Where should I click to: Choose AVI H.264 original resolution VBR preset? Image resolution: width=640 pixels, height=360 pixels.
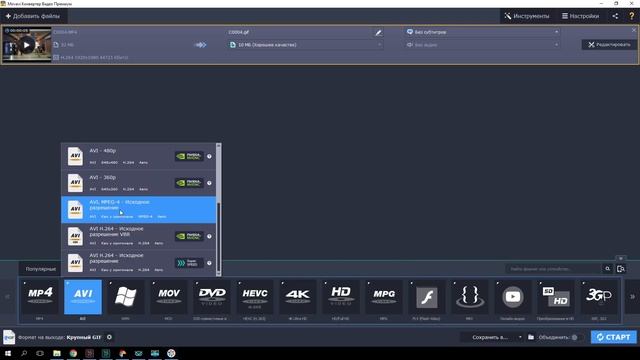point(138,236)
